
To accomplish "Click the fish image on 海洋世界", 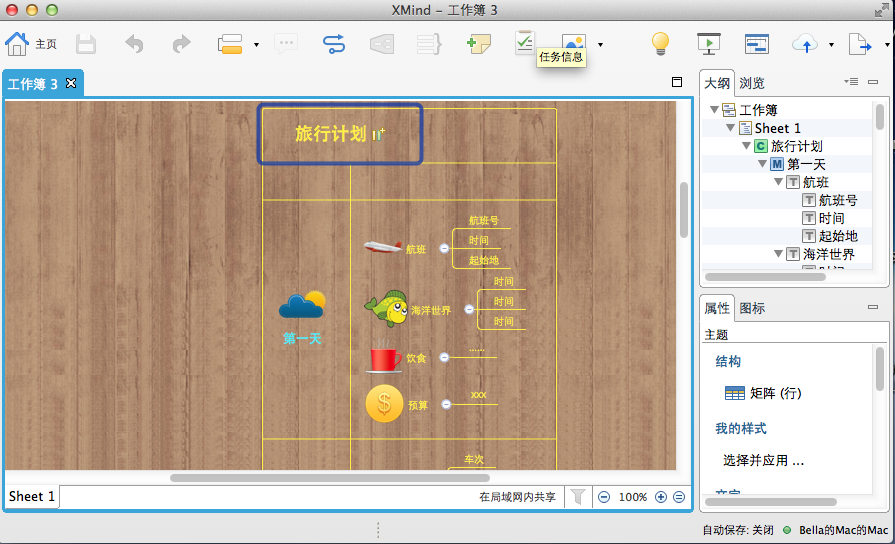I will 386,308.
